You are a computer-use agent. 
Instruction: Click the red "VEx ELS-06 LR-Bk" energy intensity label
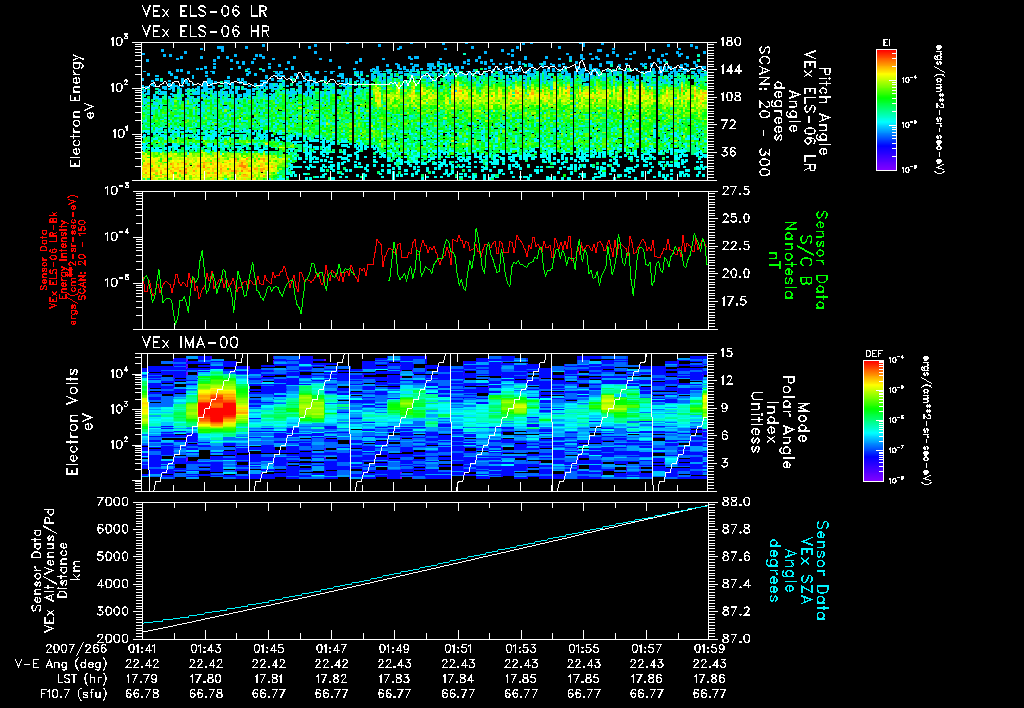point(63,260)
